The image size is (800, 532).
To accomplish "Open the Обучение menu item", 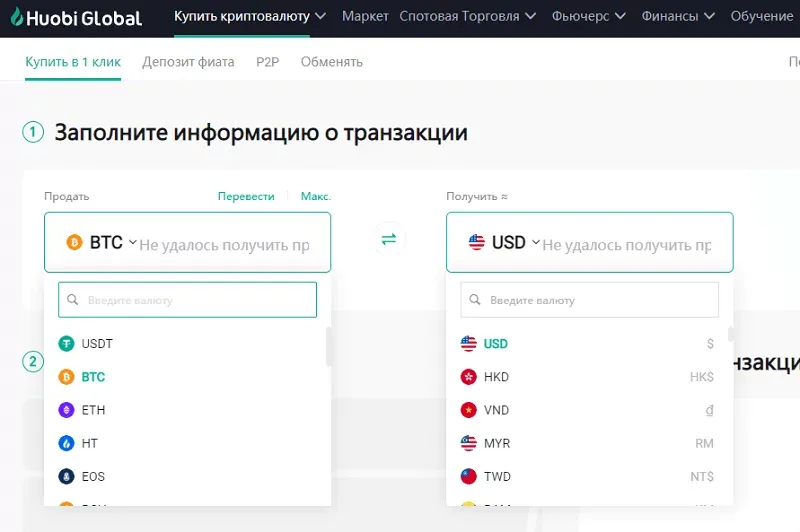I will pyautogui.click(x=762, y=16).
